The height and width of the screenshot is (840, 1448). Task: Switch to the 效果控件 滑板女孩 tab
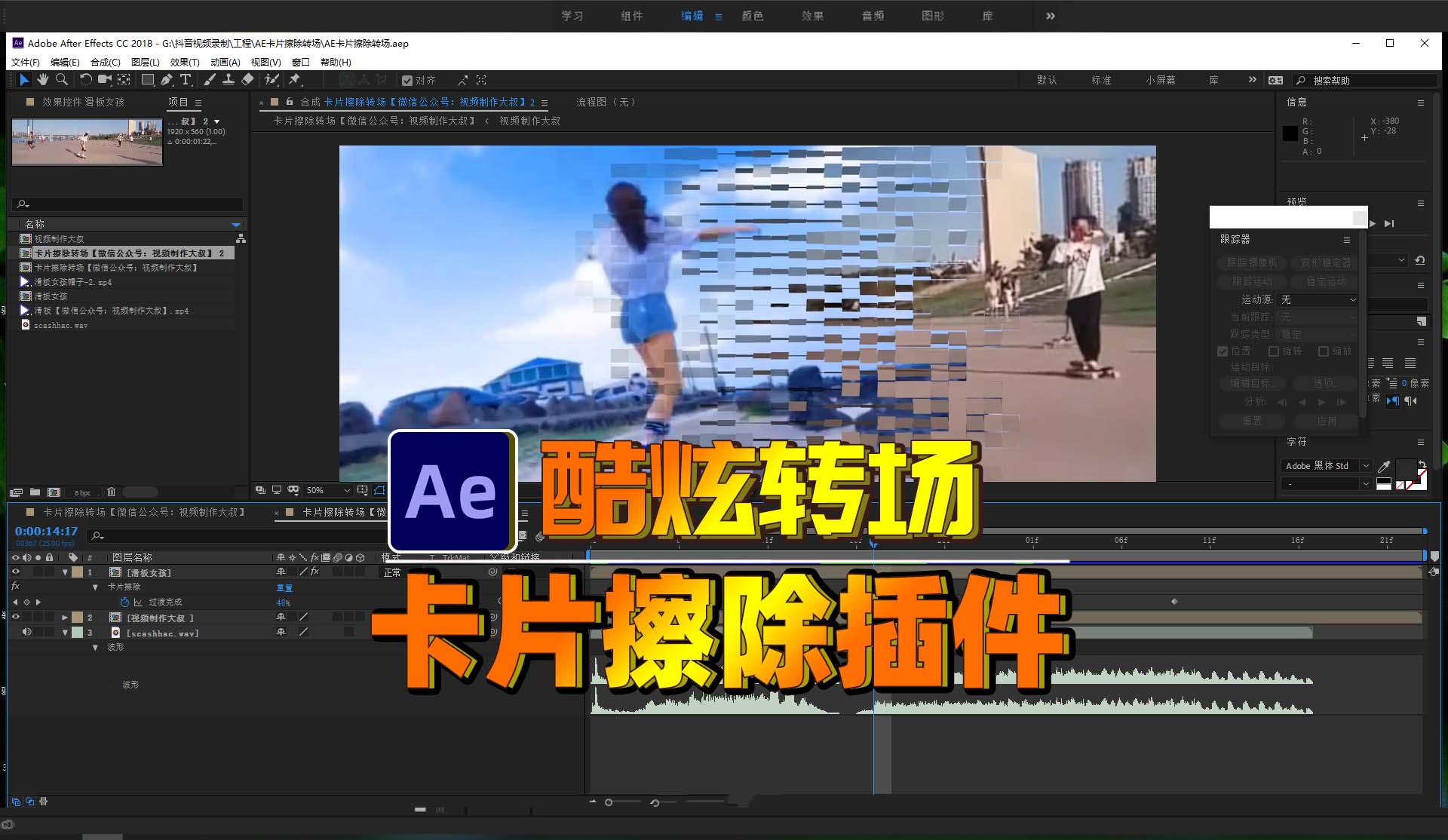point(83,102)
